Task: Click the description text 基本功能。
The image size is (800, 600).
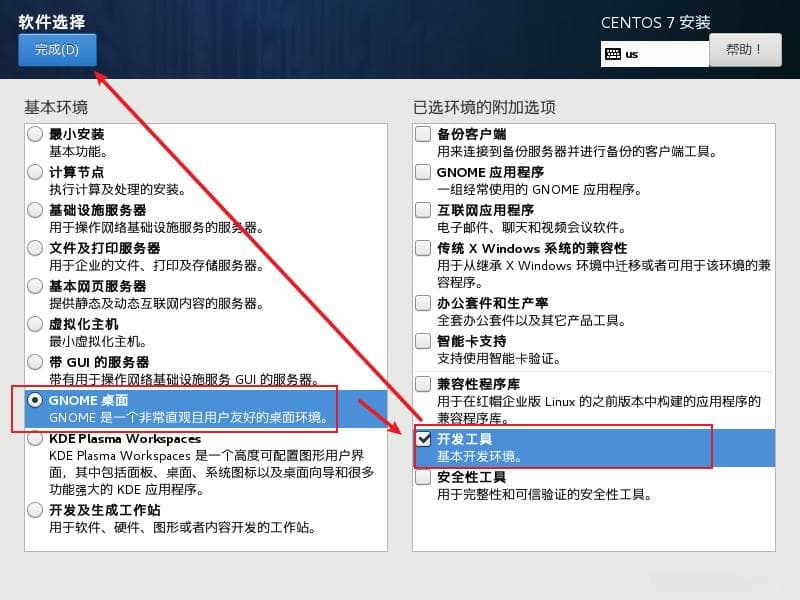Action: 78,152
